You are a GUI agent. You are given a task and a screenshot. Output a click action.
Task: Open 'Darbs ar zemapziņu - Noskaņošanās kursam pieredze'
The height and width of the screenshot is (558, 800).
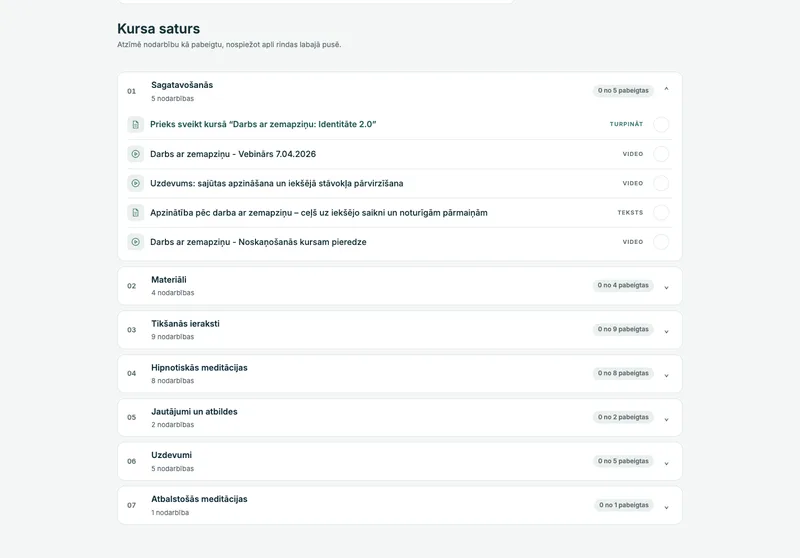click(x=258, y=242)
